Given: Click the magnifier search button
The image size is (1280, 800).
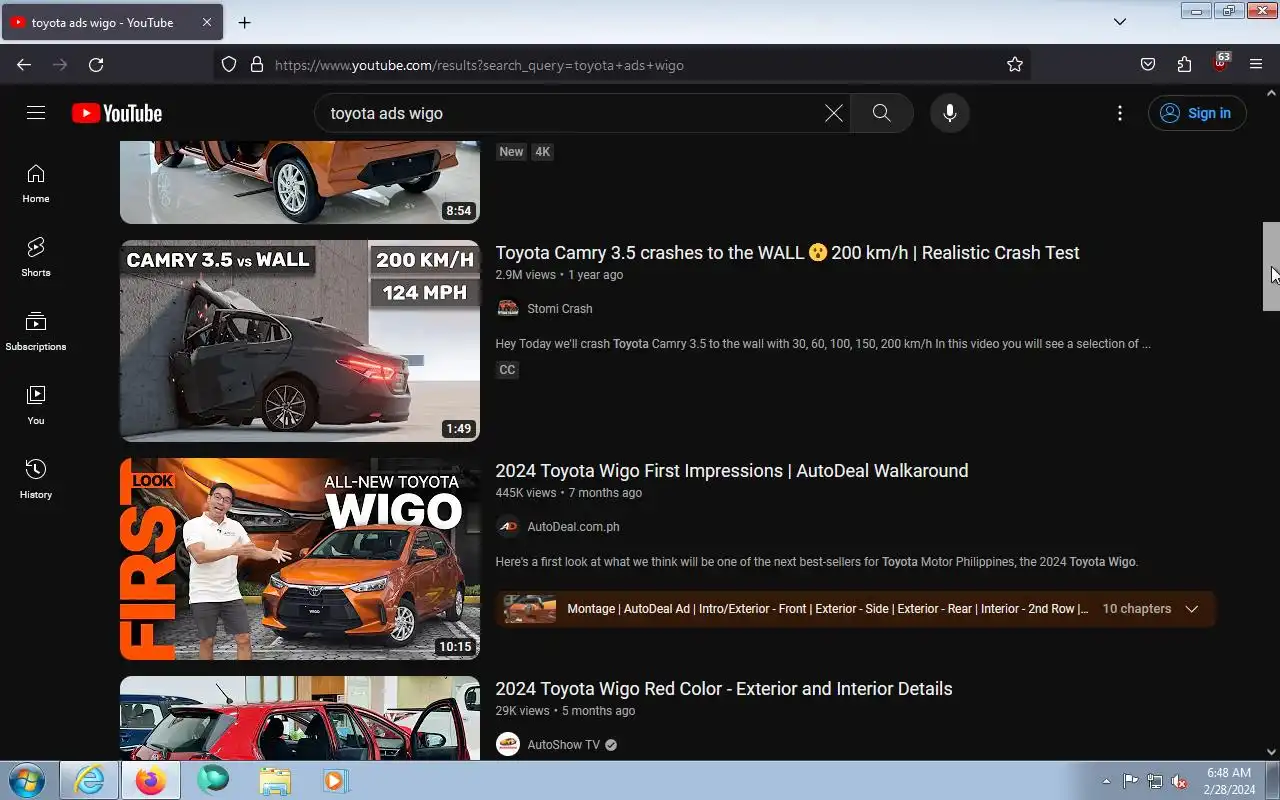Looking at the screenshot, I should (x=881, y=113).
